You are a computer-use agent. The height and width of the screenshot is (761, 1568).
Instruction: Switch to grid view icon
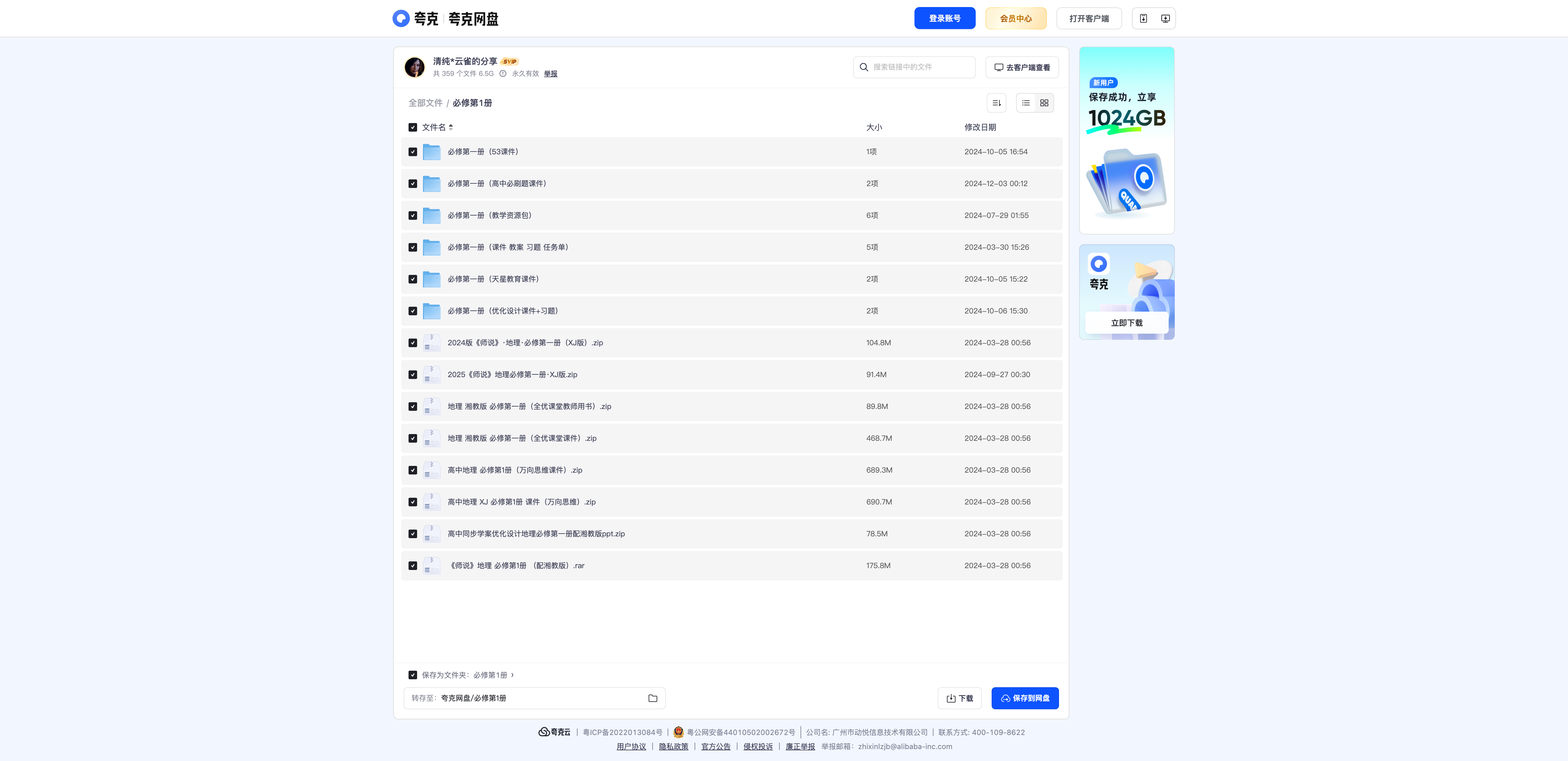click(1044, 103)
